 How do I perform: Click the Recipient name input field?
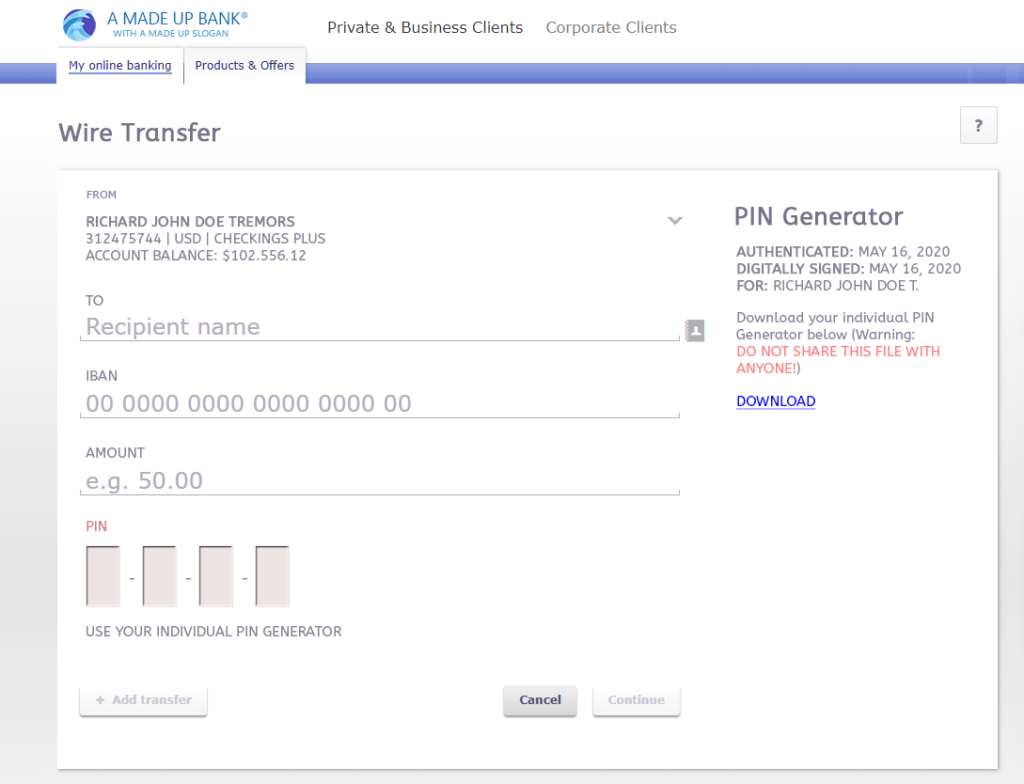click(380, 327)
